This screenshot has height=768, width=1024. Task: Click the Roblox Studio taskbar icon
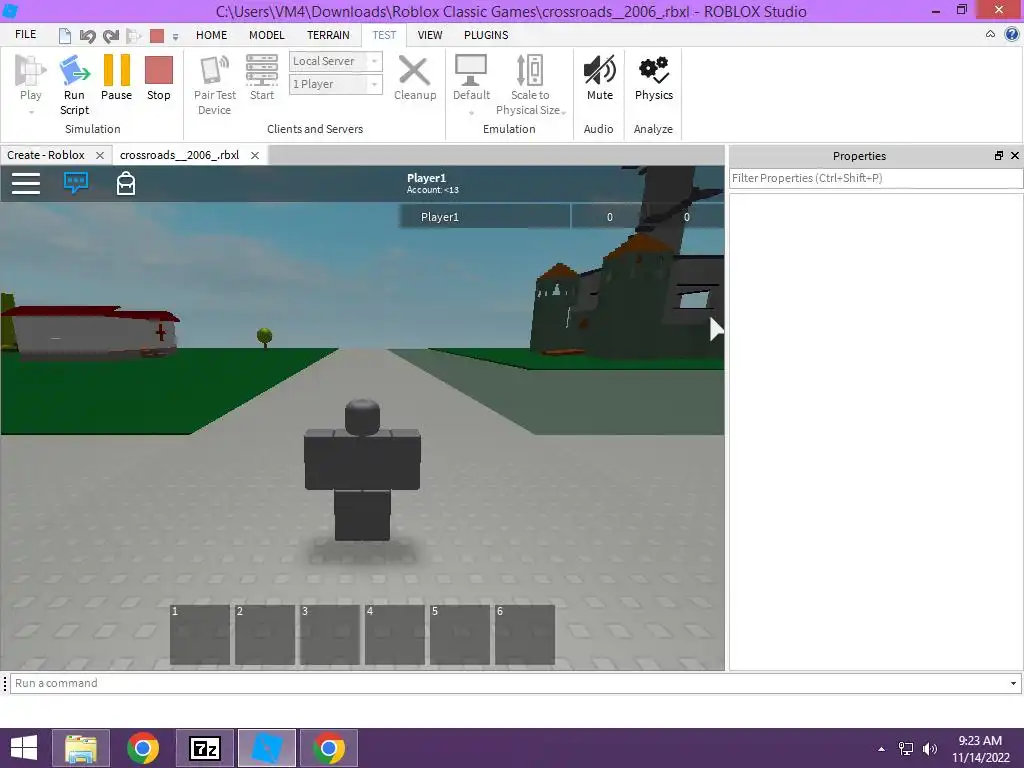[266, 748]
